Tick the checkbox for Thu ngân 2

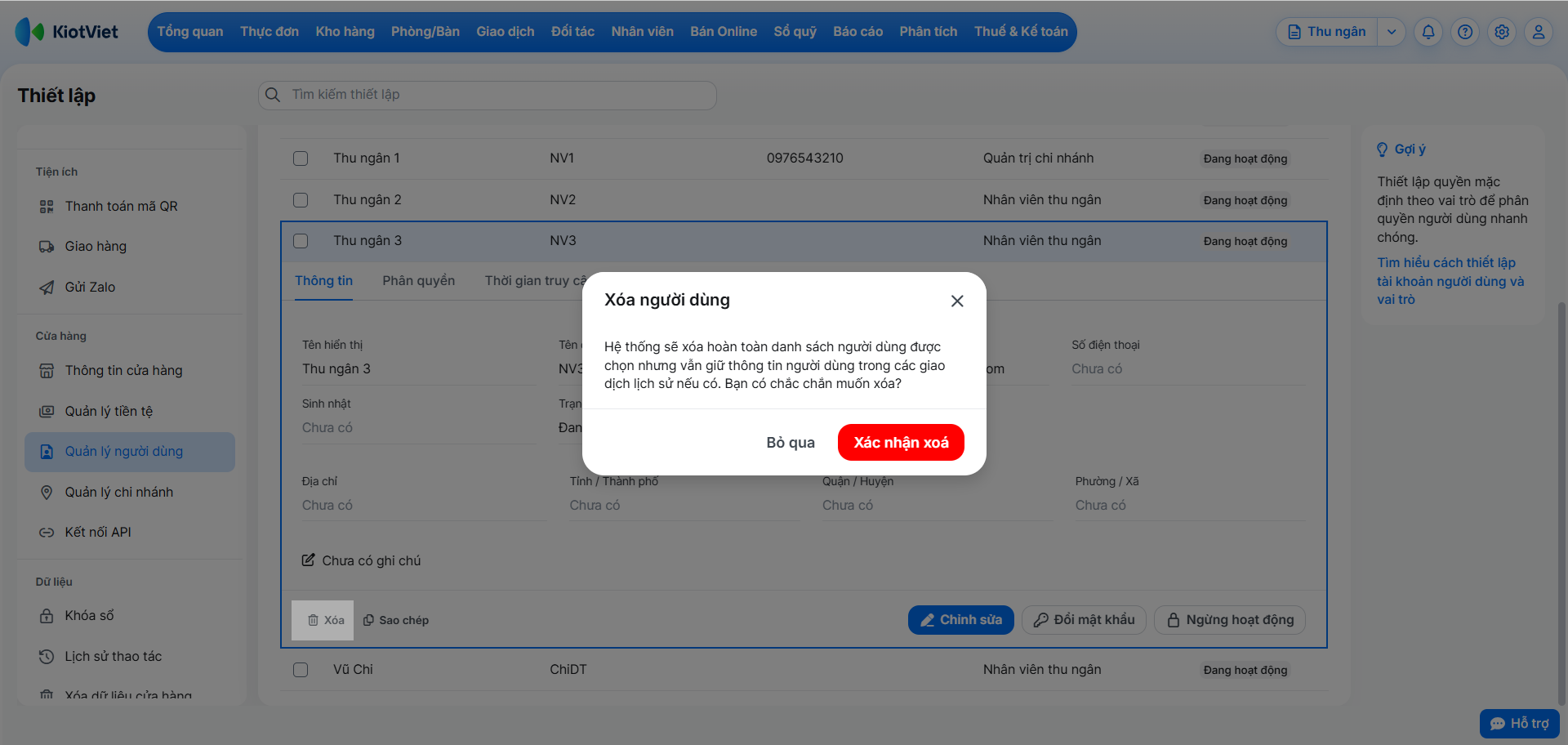[301, 200]
